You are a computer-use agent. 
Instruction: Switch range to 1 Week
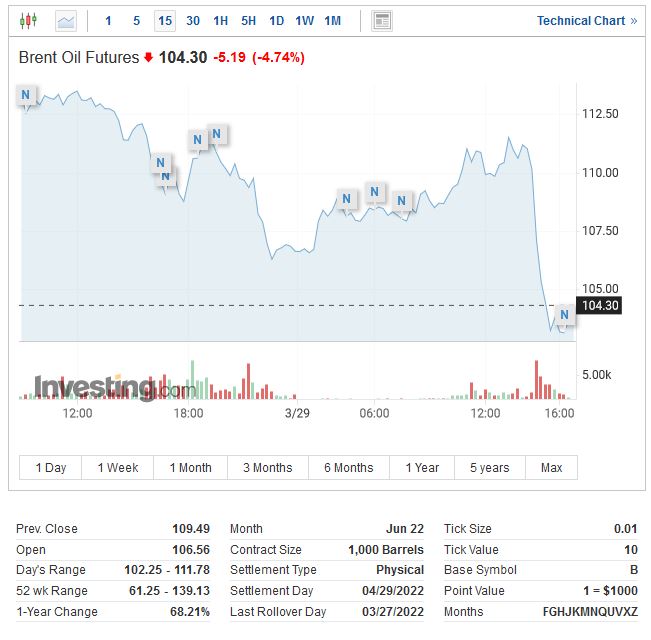[118, 467]
